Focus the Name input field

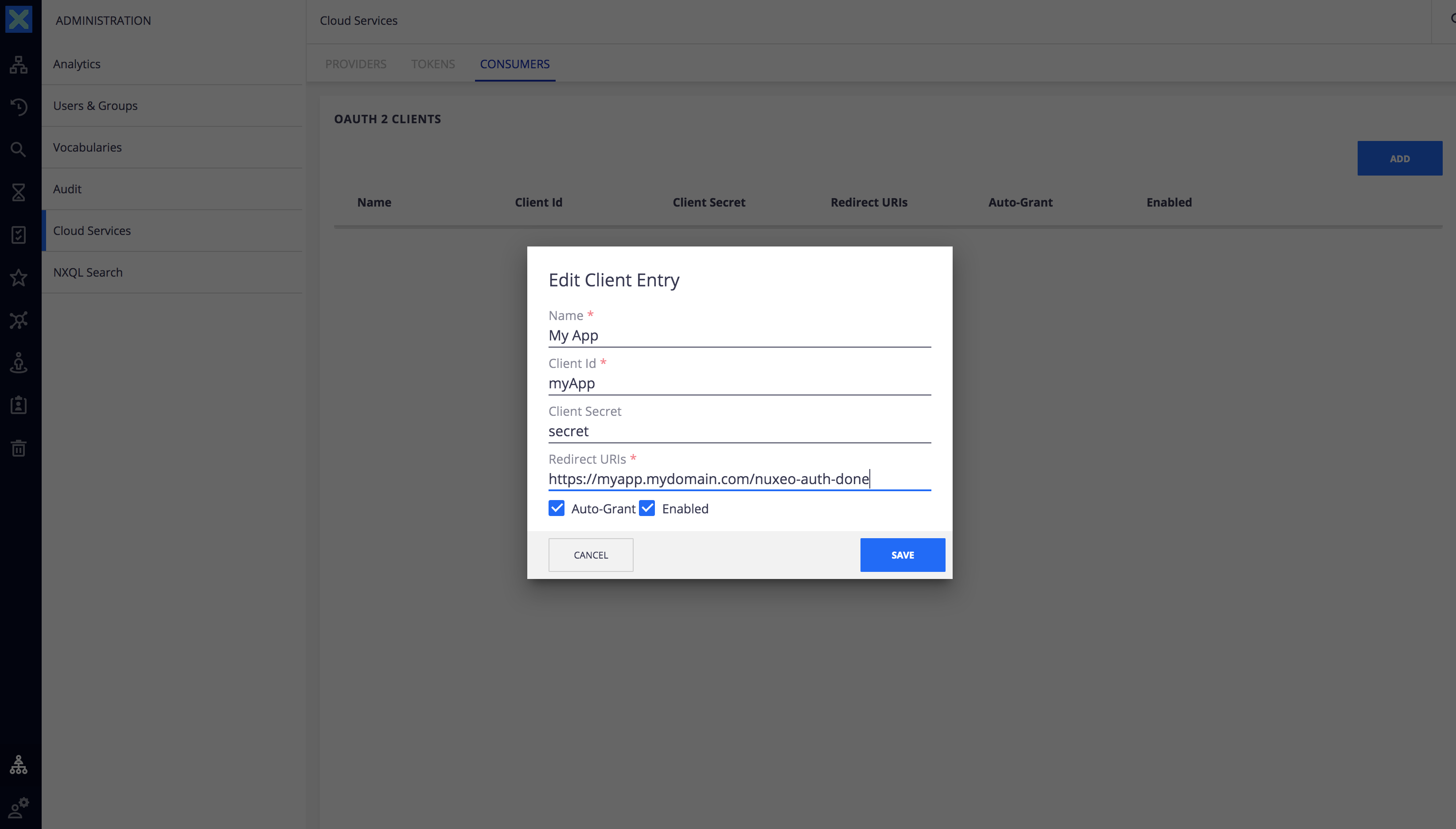[x=740, y=335]
